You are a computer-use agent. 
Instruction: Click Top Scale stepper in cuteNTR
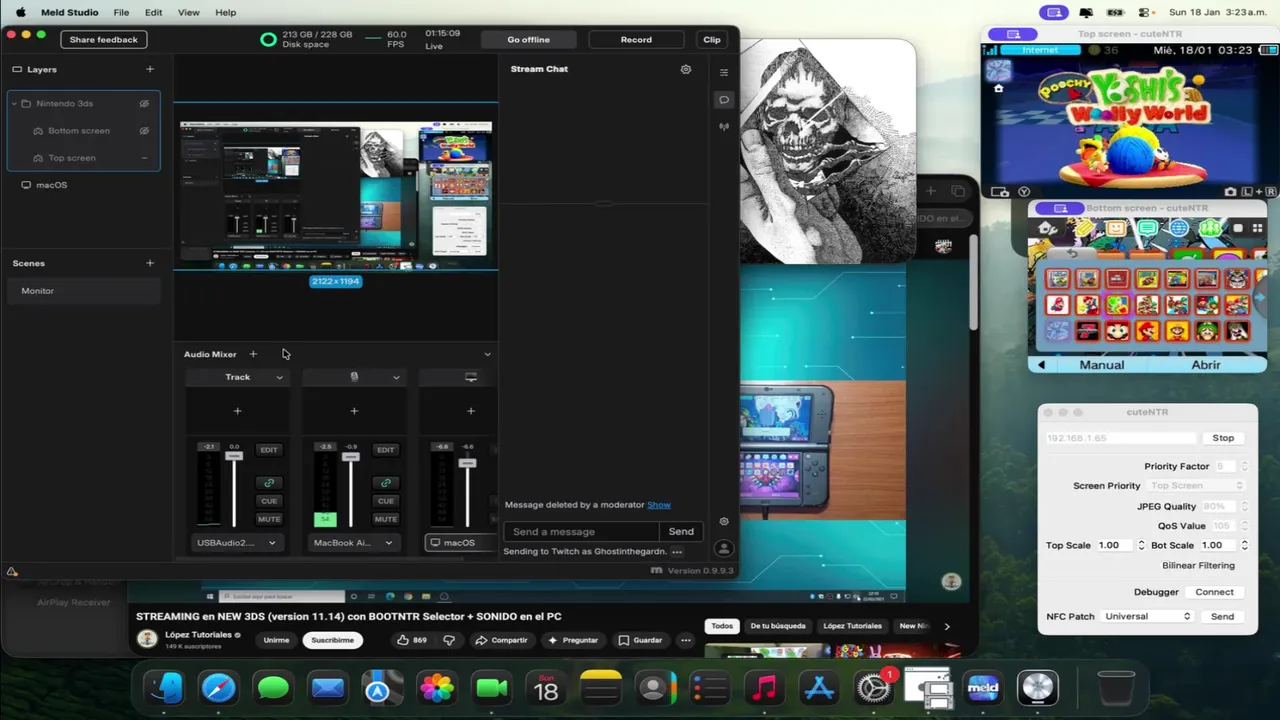1141,545
